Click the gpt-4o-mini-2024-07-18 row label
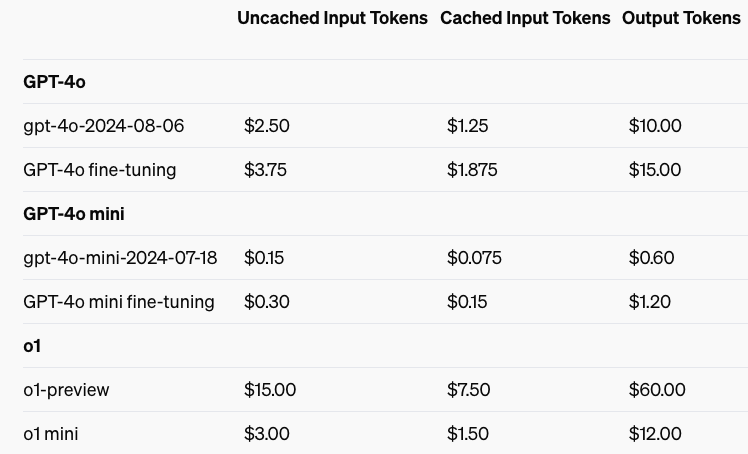The height and width of the screenshot is (454, 748). pyautogui.click(x=120, y=258)
